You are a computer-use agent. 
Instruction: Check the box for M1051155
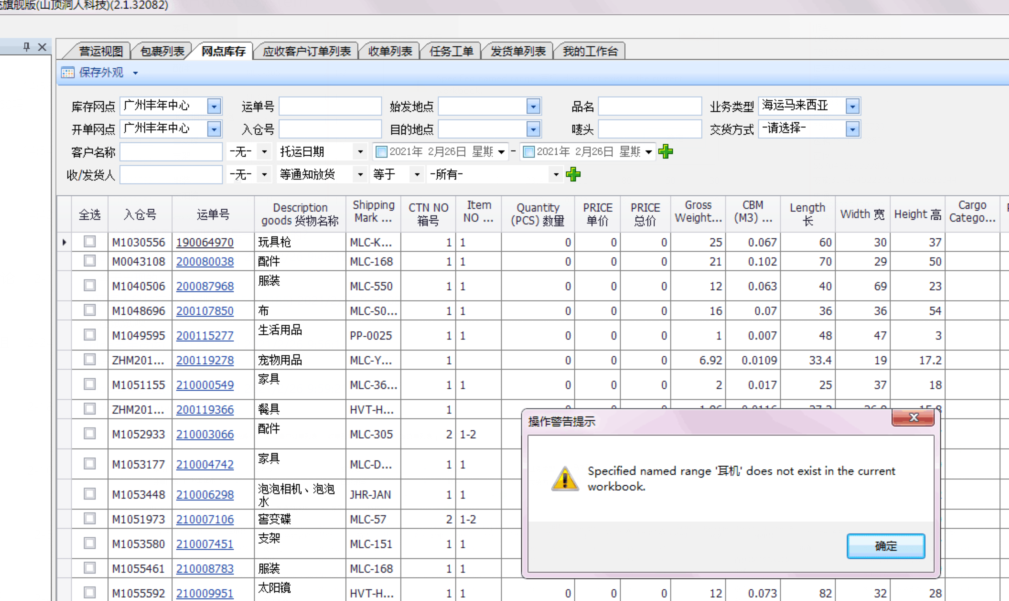point(89,384)
